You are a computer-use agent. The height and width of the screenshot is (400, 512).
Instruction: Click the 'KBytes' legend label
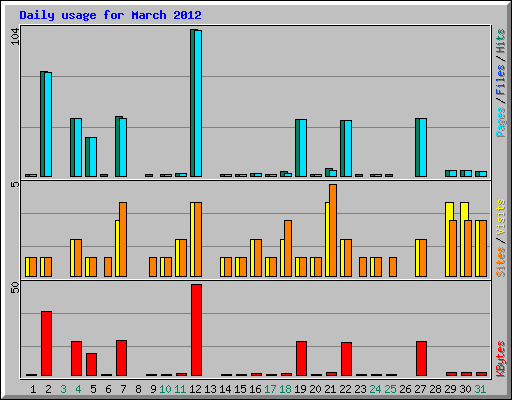coord(501,359)
